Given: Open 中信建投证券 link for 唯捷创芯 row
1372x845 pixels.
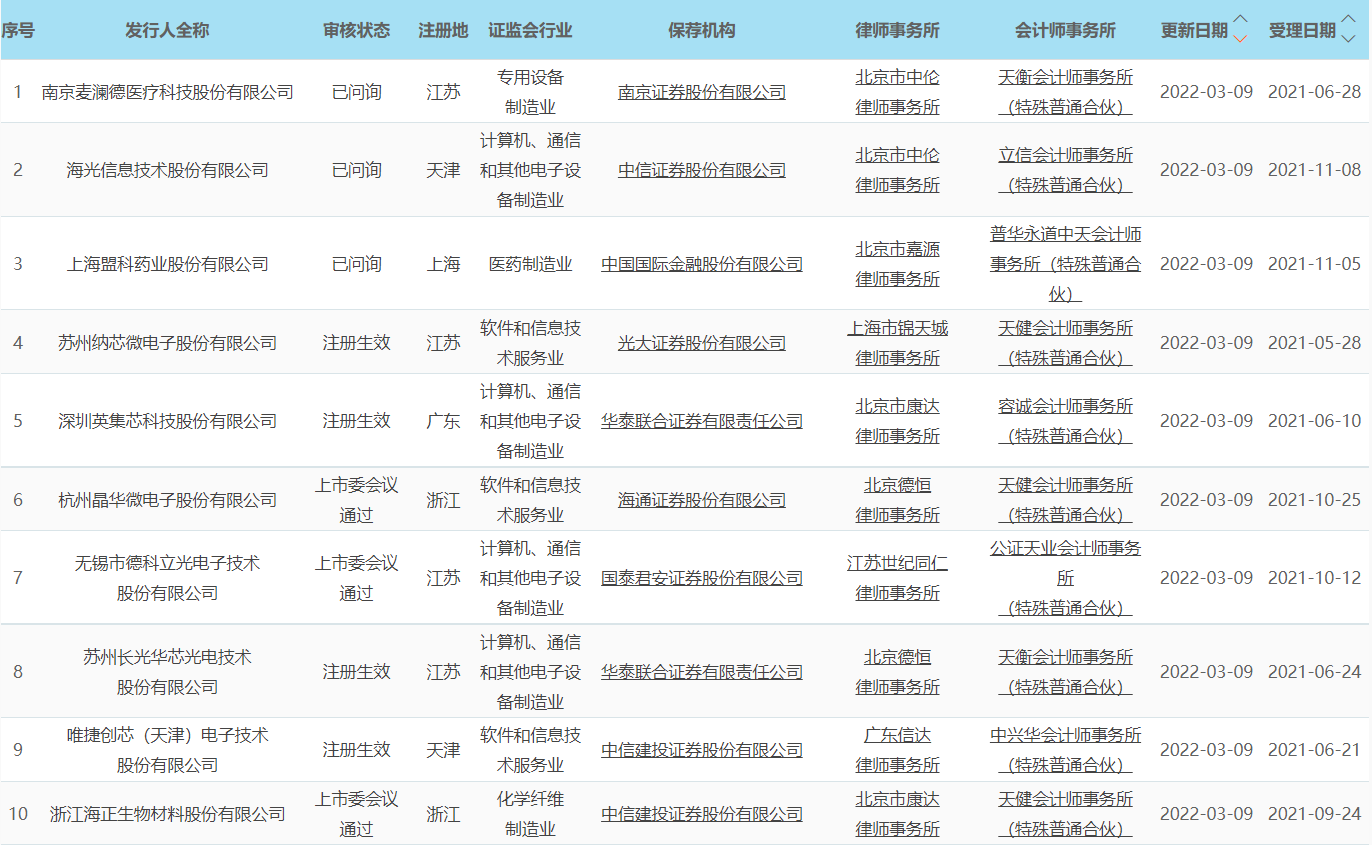Looking at the screenshot, I should tap(702, 750).
